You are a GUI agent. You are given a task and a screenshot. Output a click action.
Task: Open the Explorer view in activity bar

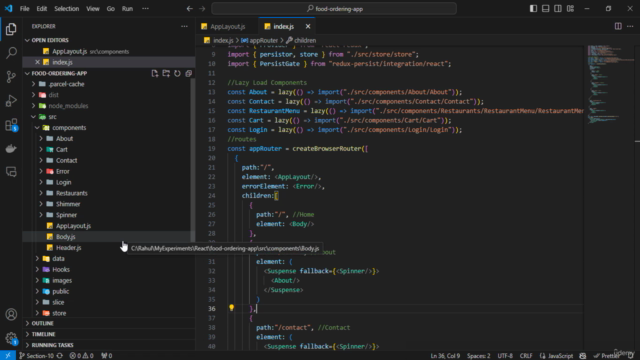(x=11, y=29)
